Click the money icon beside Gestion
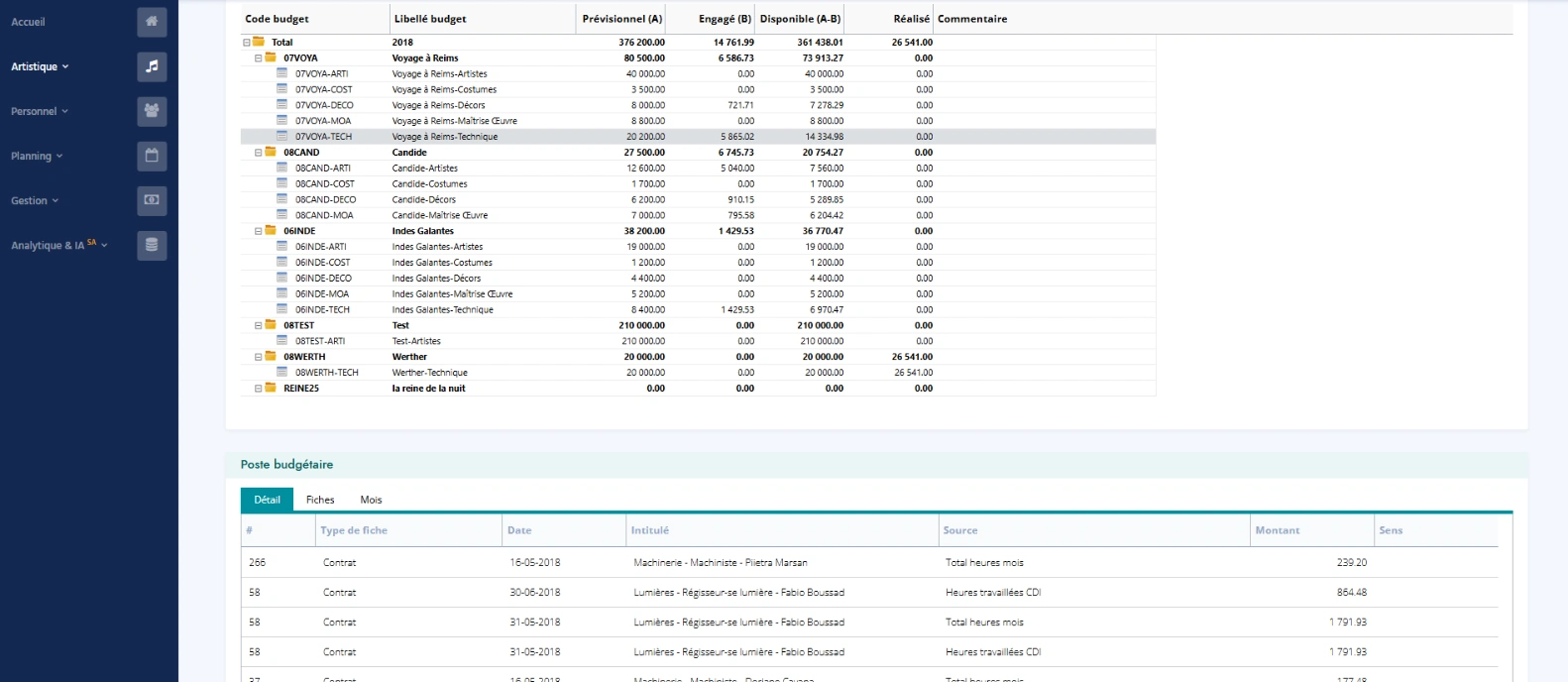 (152, 200)
